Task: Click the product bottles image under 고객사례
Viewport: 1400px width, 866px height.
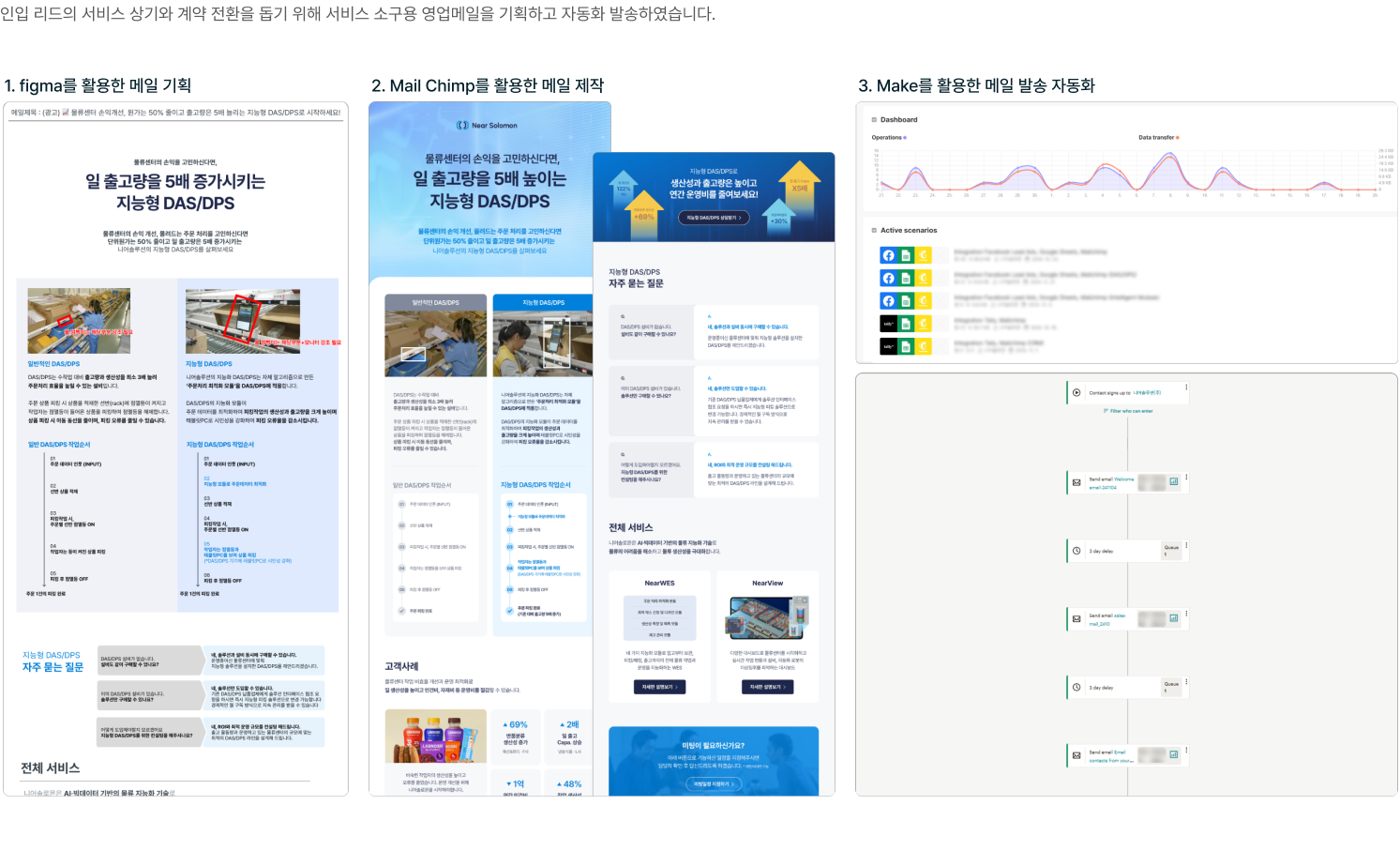Action: point(435,736)
